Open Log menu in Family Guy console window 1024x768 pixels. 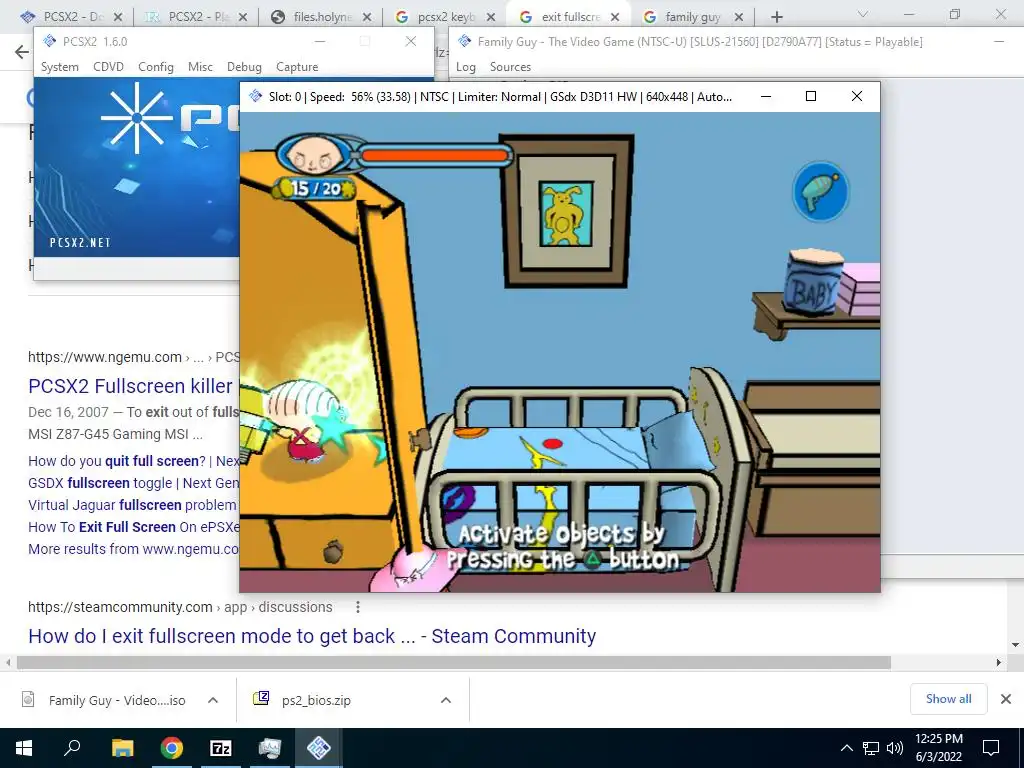click(x=466, y=67)
